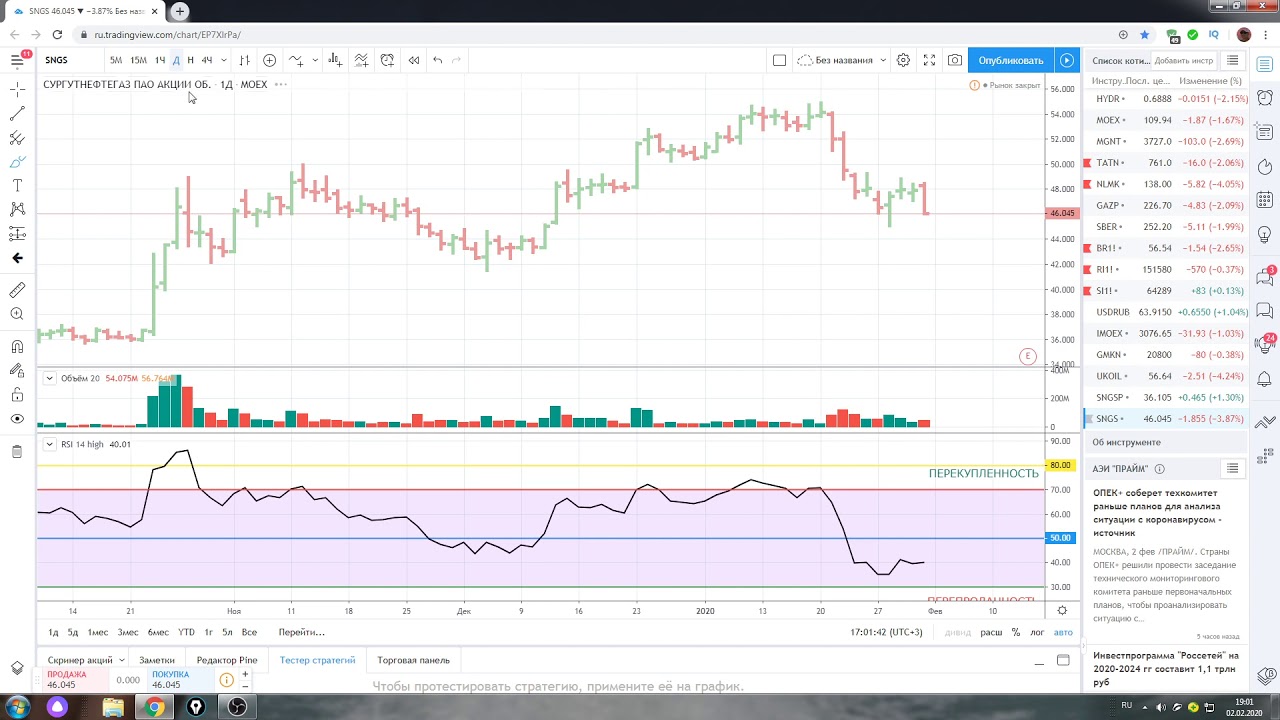Select the Н weekly timeframe

[x=190, y=60]
